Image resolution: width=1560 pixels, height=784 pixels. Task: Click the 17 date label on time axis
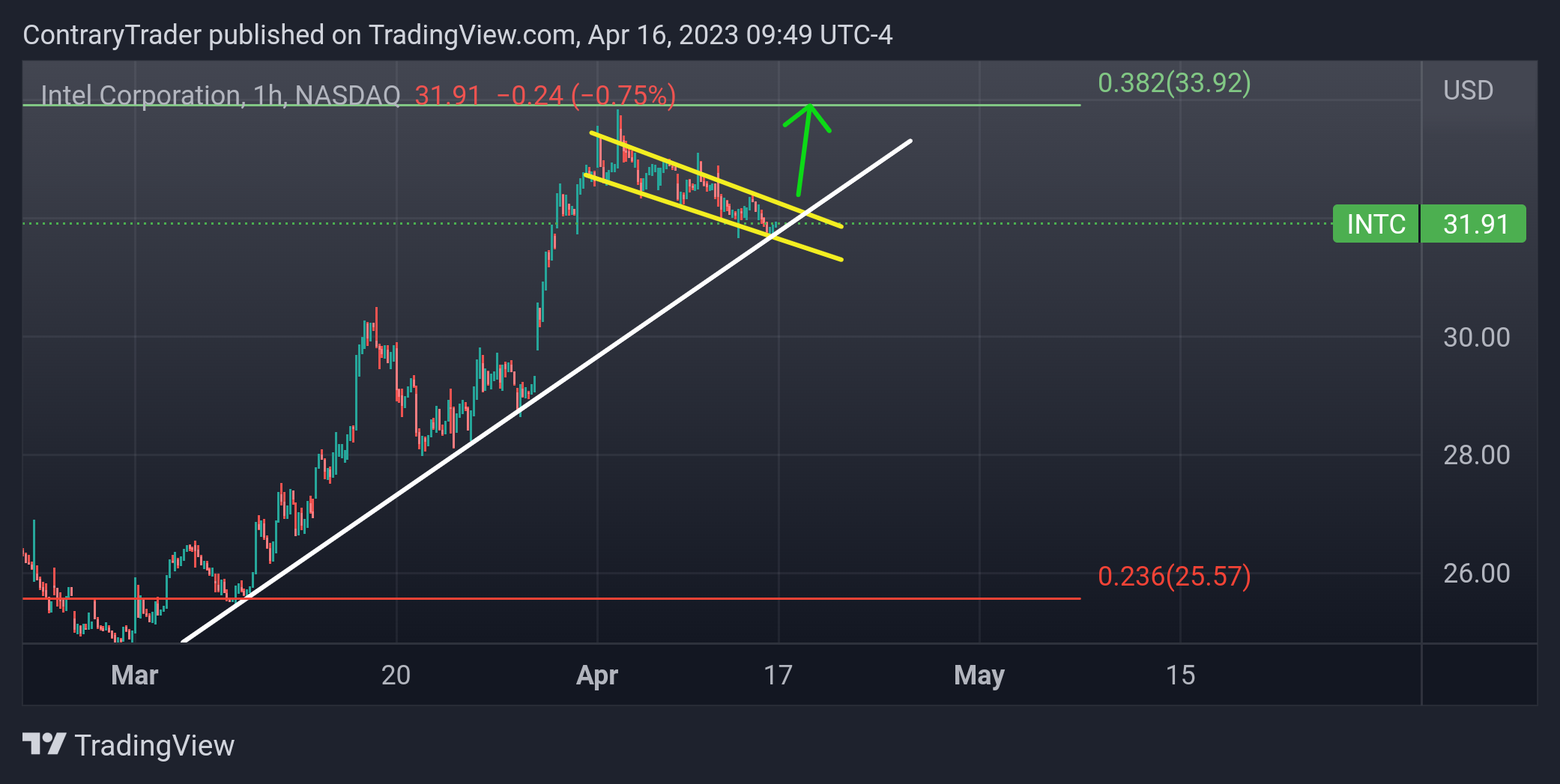point(778,675)
